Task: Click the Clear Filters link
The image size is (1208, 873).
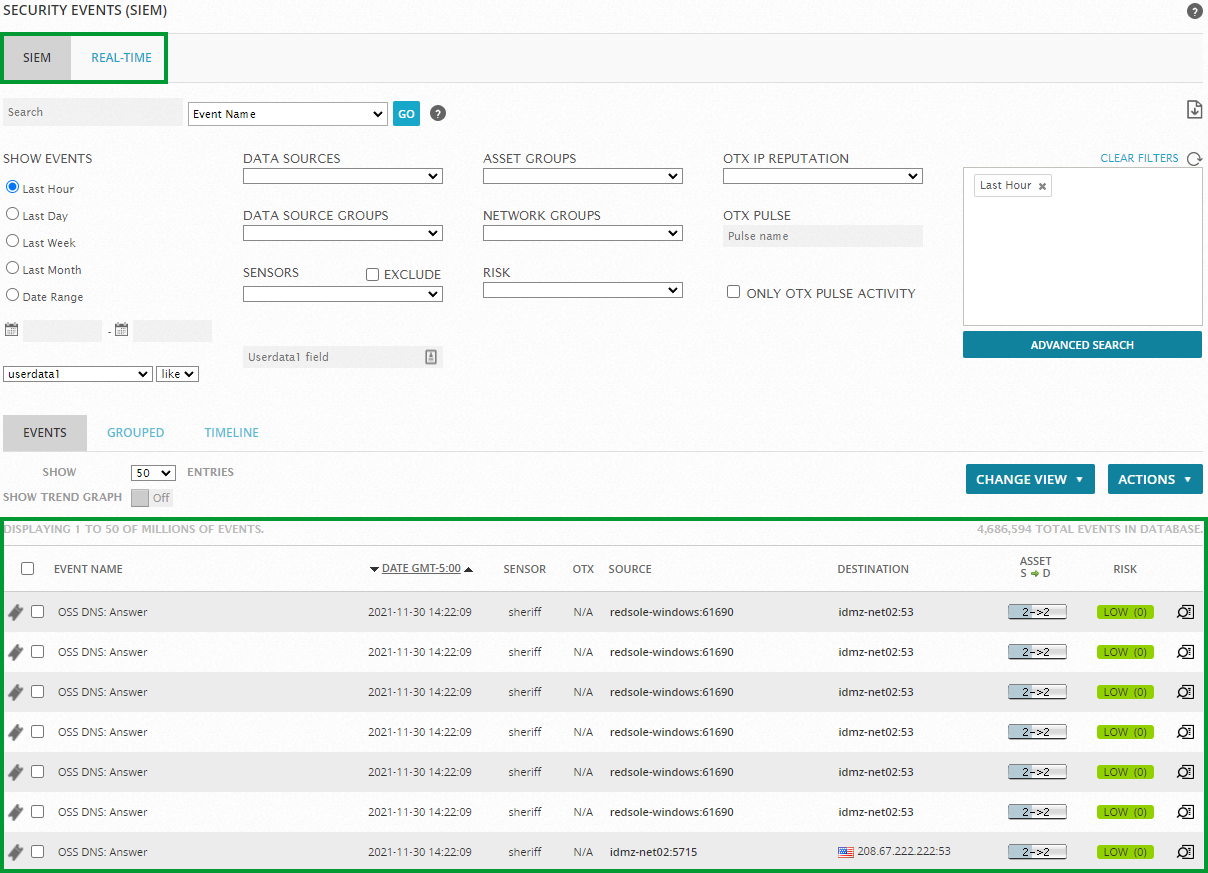Action: 1139,158
